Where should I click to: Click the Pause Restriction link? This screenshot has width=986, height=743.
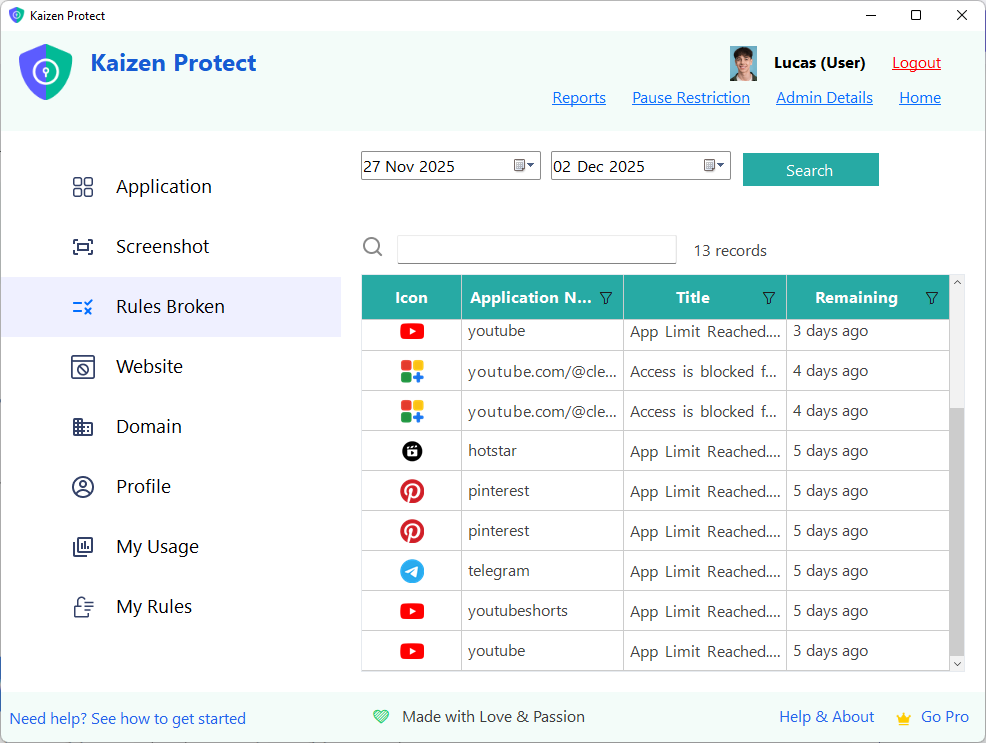click(x=690, y=98)
